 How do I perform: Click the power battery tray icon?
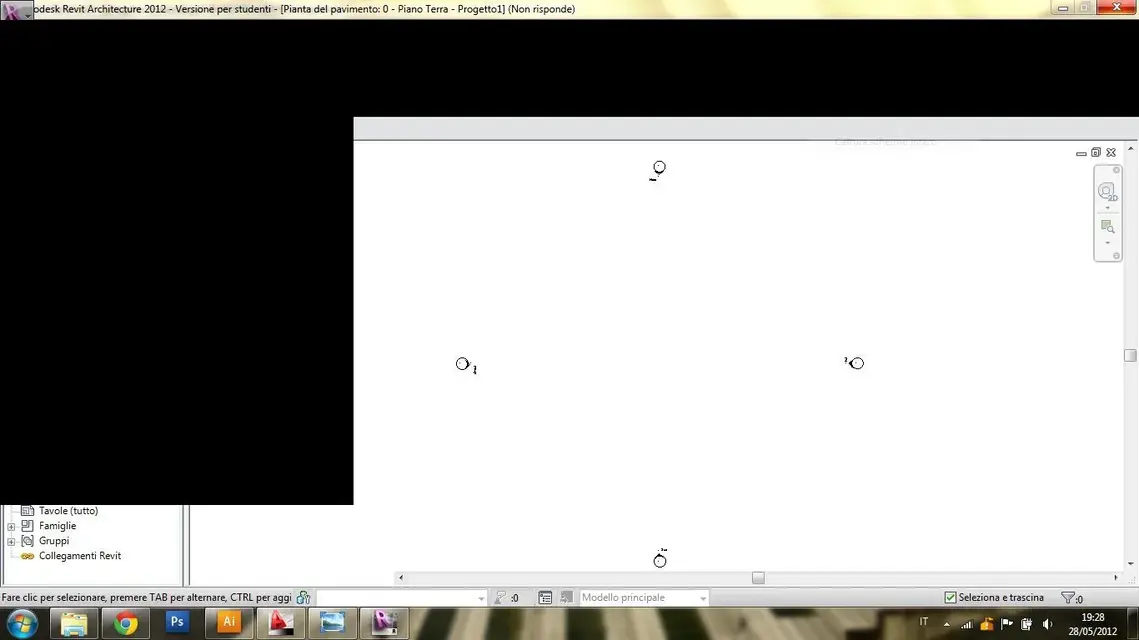[x=1026, y=623]
